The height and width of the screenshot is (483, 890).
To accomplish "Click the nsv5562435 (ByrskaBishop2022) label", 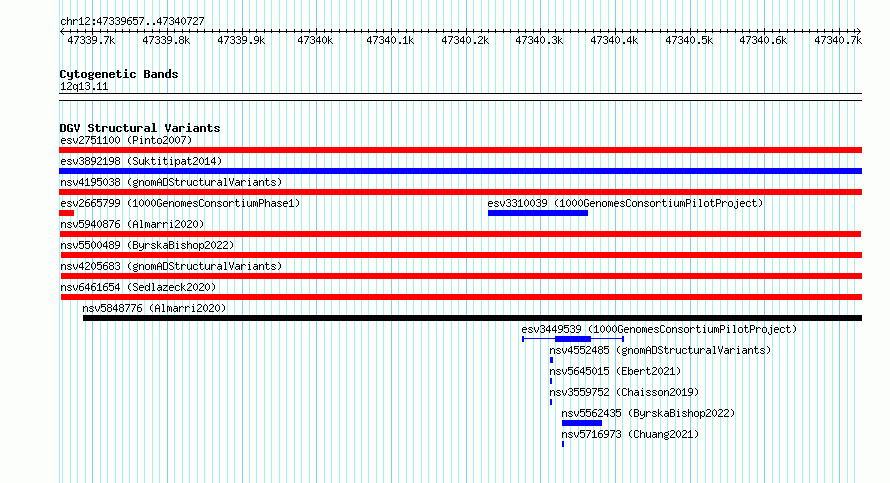I will (648, 413).
